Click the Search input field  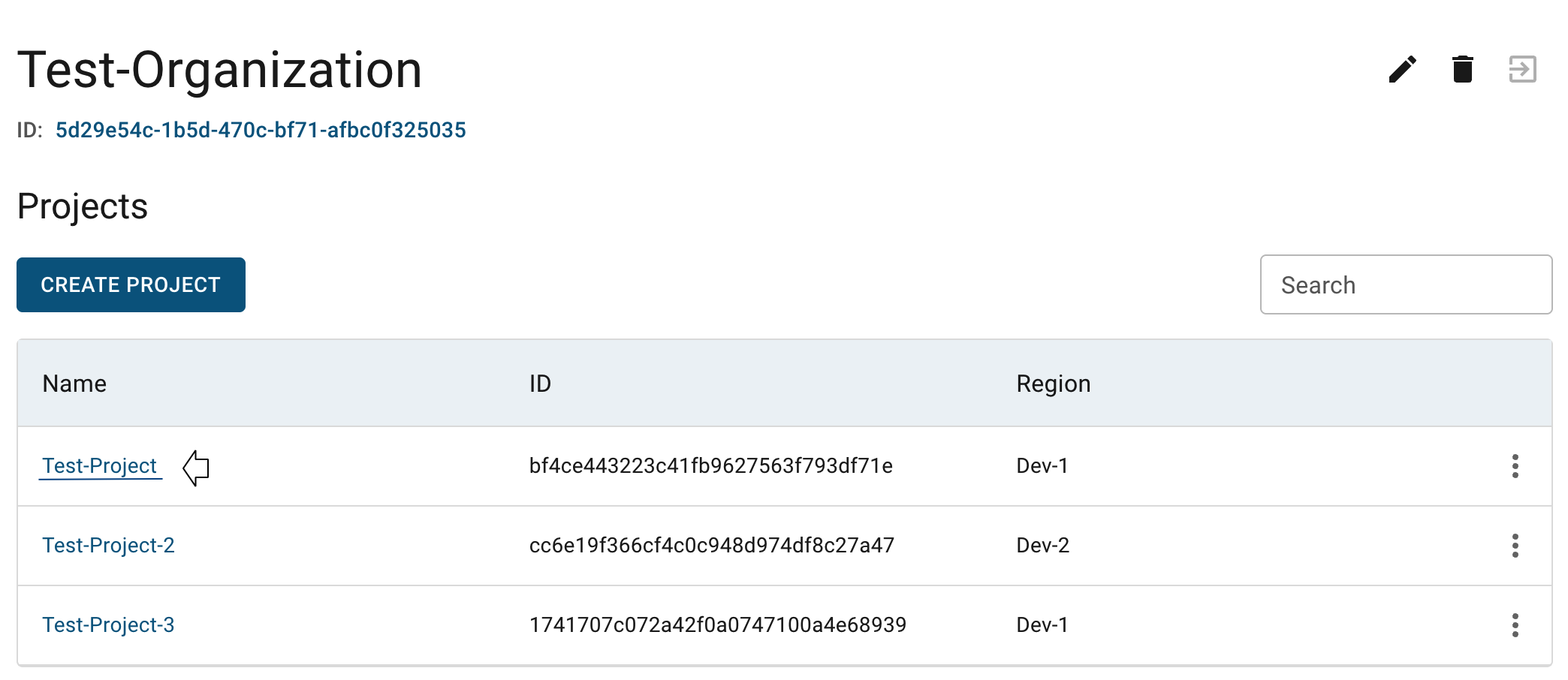coord(1405,285)
